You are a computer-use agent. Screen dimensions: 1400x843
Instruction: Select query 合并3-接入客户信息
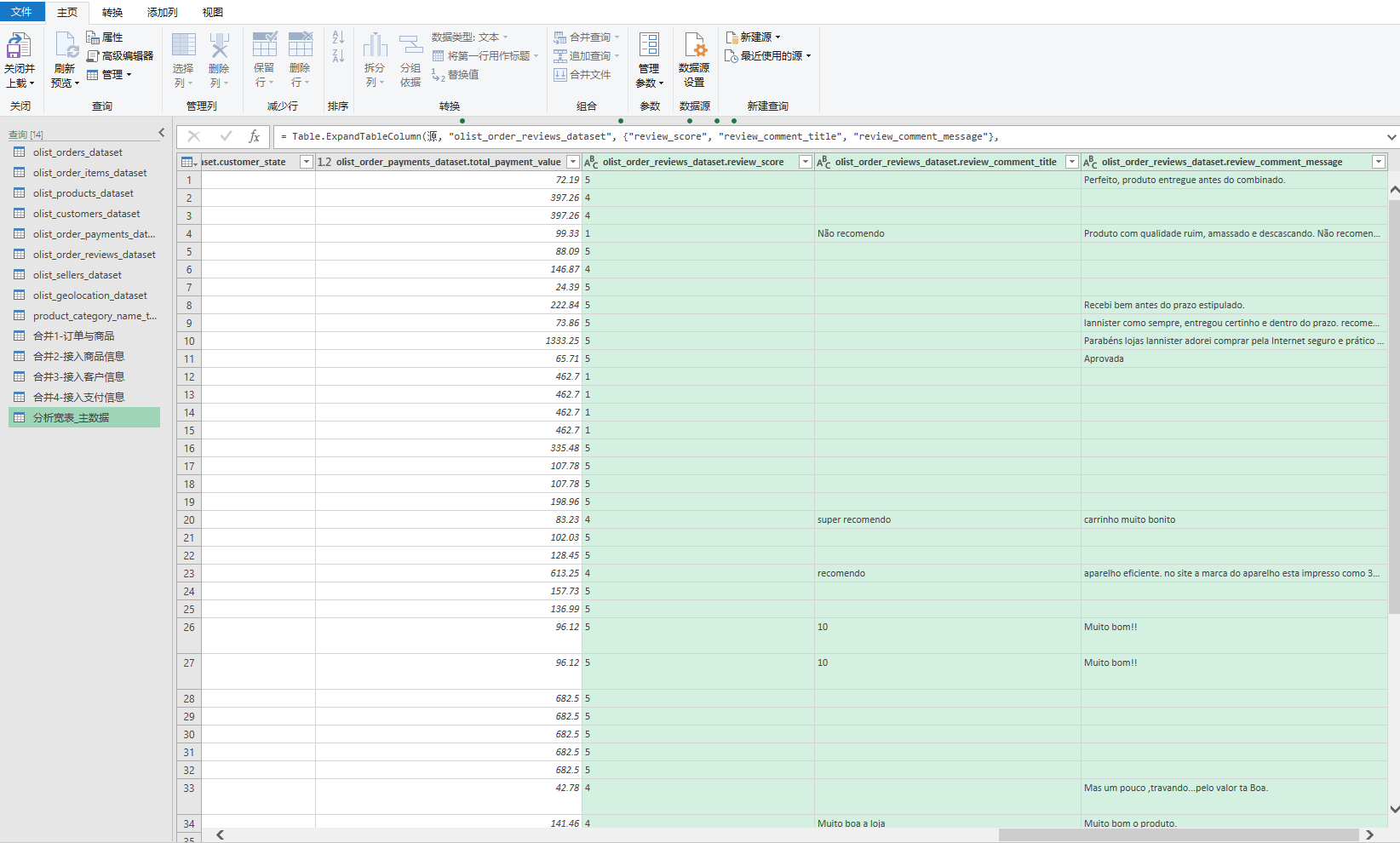click(84, 377)
